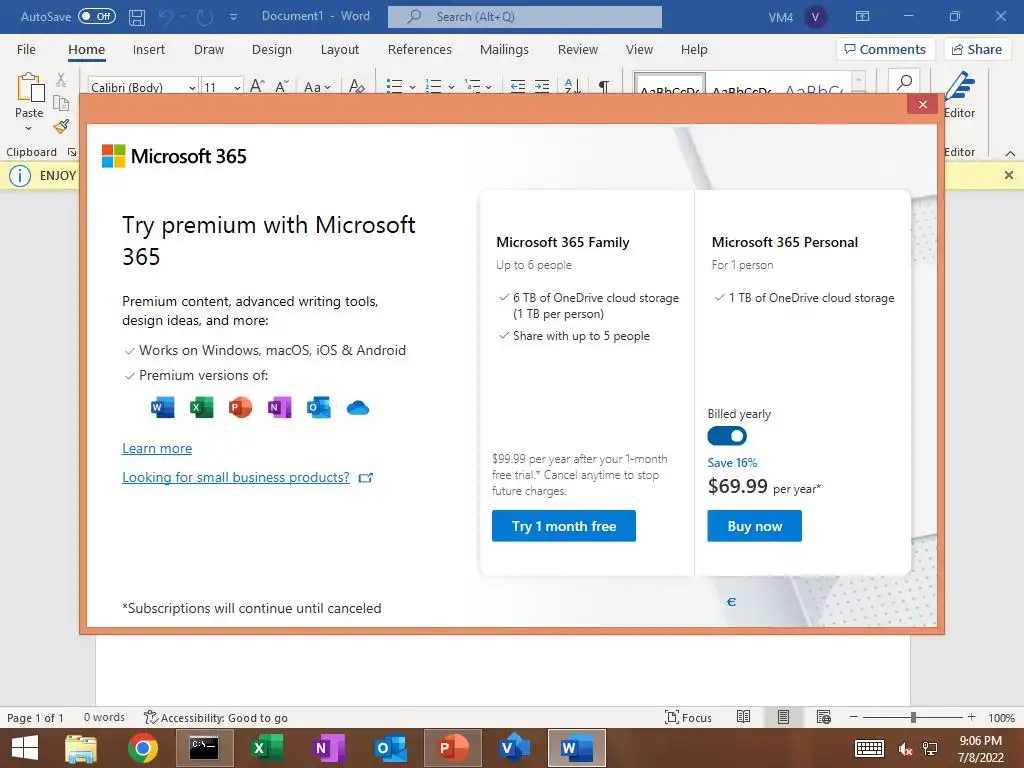This screenshot has height=768, width=1024.
Task: Open Customize Quick Access Toolbar dropdown
Action: coord(233,17)
